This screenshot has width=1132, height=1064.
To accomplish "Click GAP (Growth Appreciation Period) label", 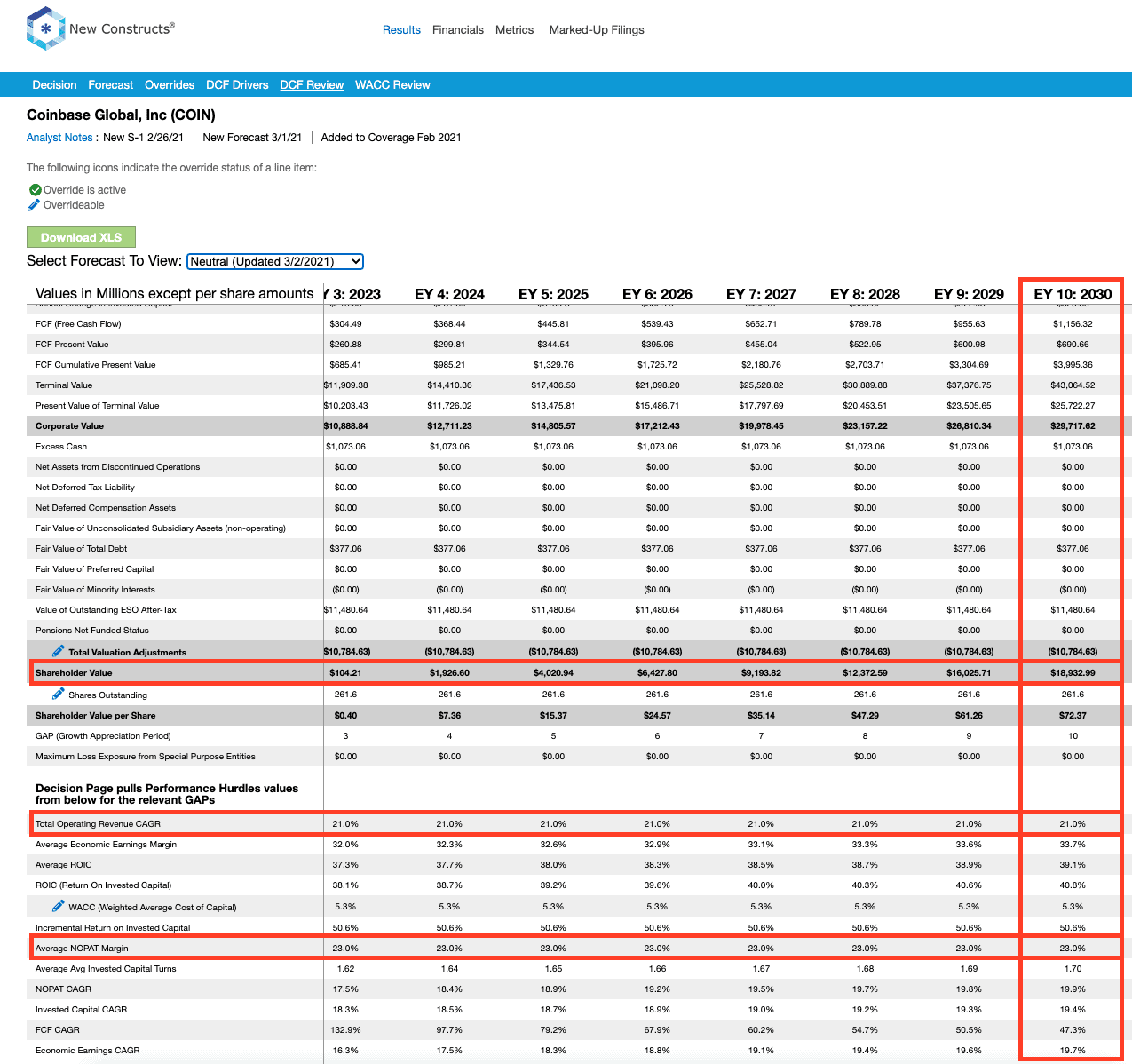I will pos(103,736).
